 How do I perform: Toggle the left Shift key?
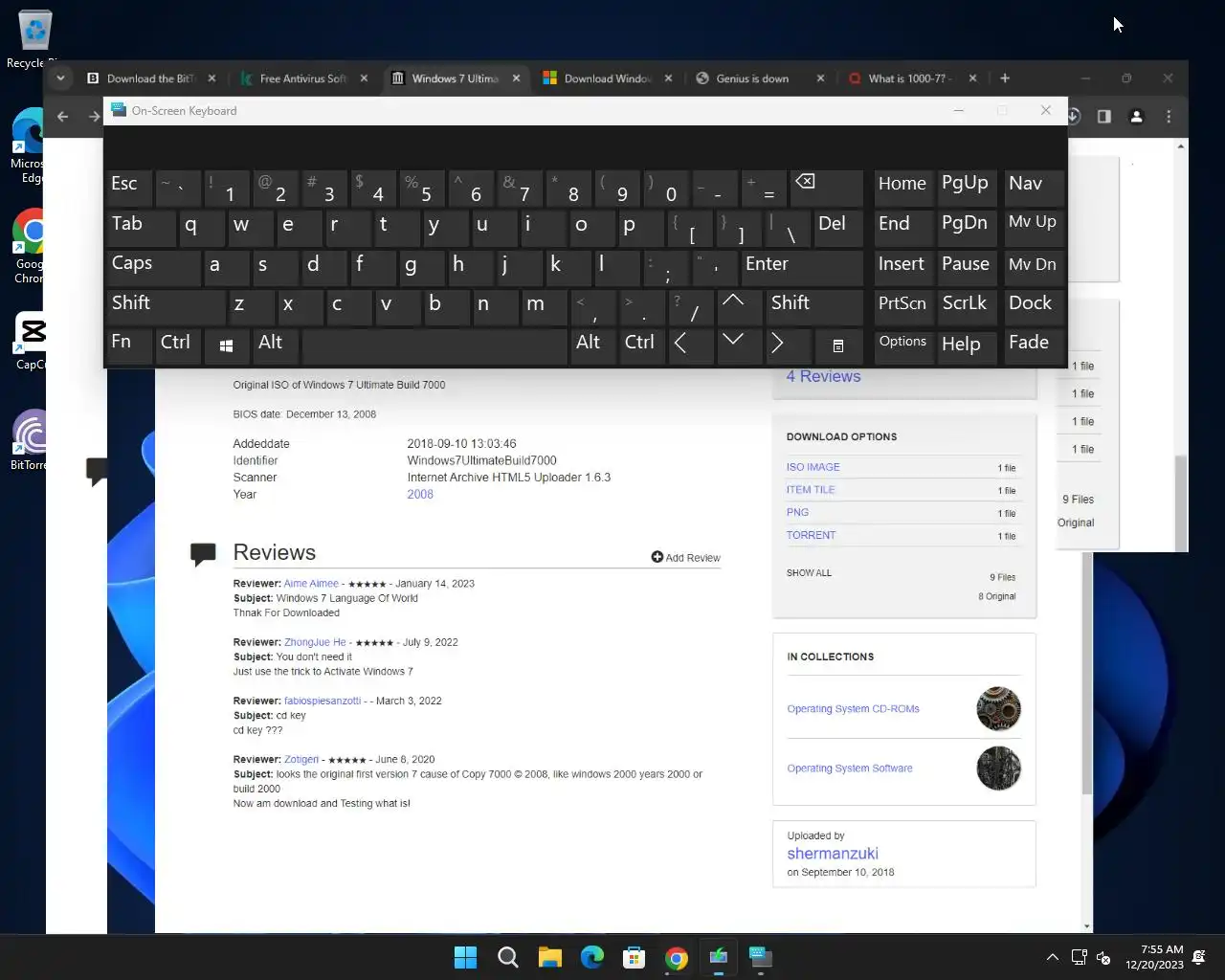[165, 305]
